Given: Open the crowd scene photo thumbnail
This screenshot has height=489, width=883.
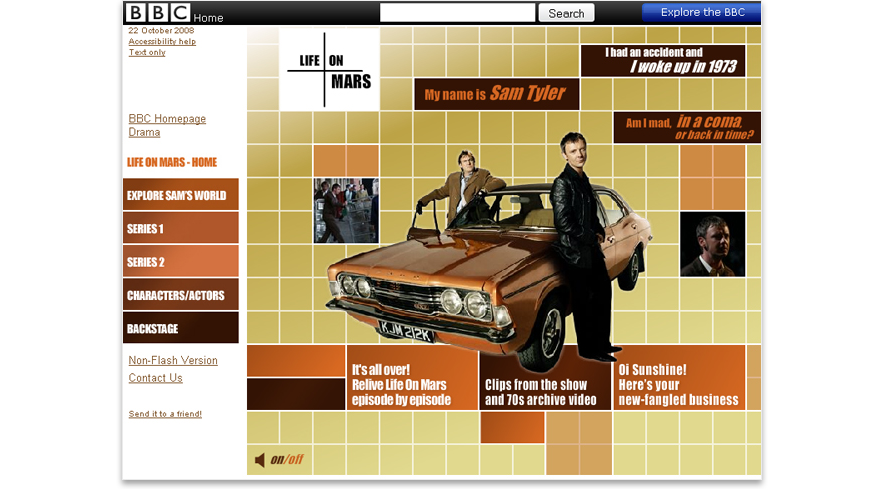Looking at the screenshot, I should pyautogui.click(x=346, y=211).
